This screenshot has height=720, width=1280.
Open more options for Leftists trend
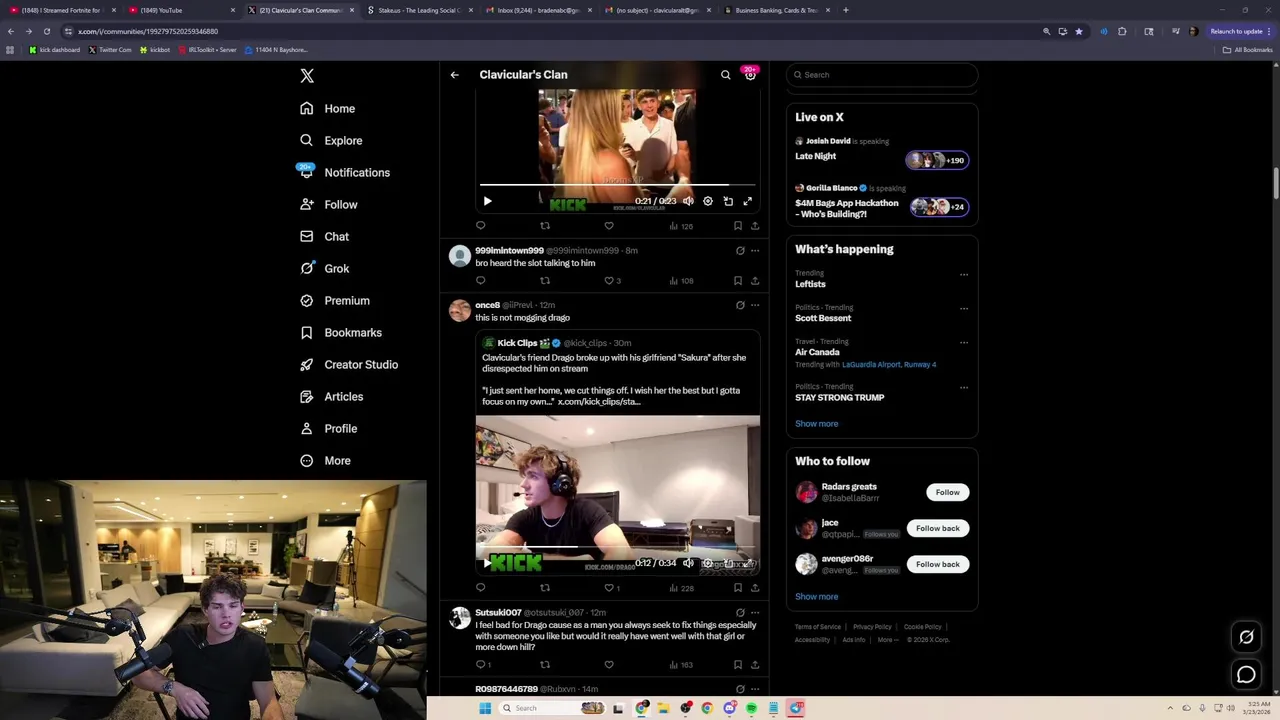click(x=964, y=275)
